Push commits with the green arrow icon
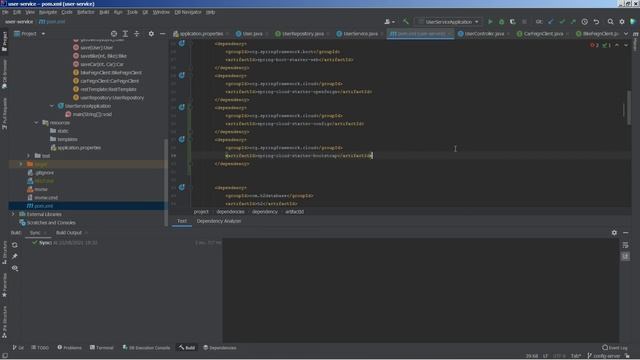Screen dimensions: 640x360 [x=573, y=22]
